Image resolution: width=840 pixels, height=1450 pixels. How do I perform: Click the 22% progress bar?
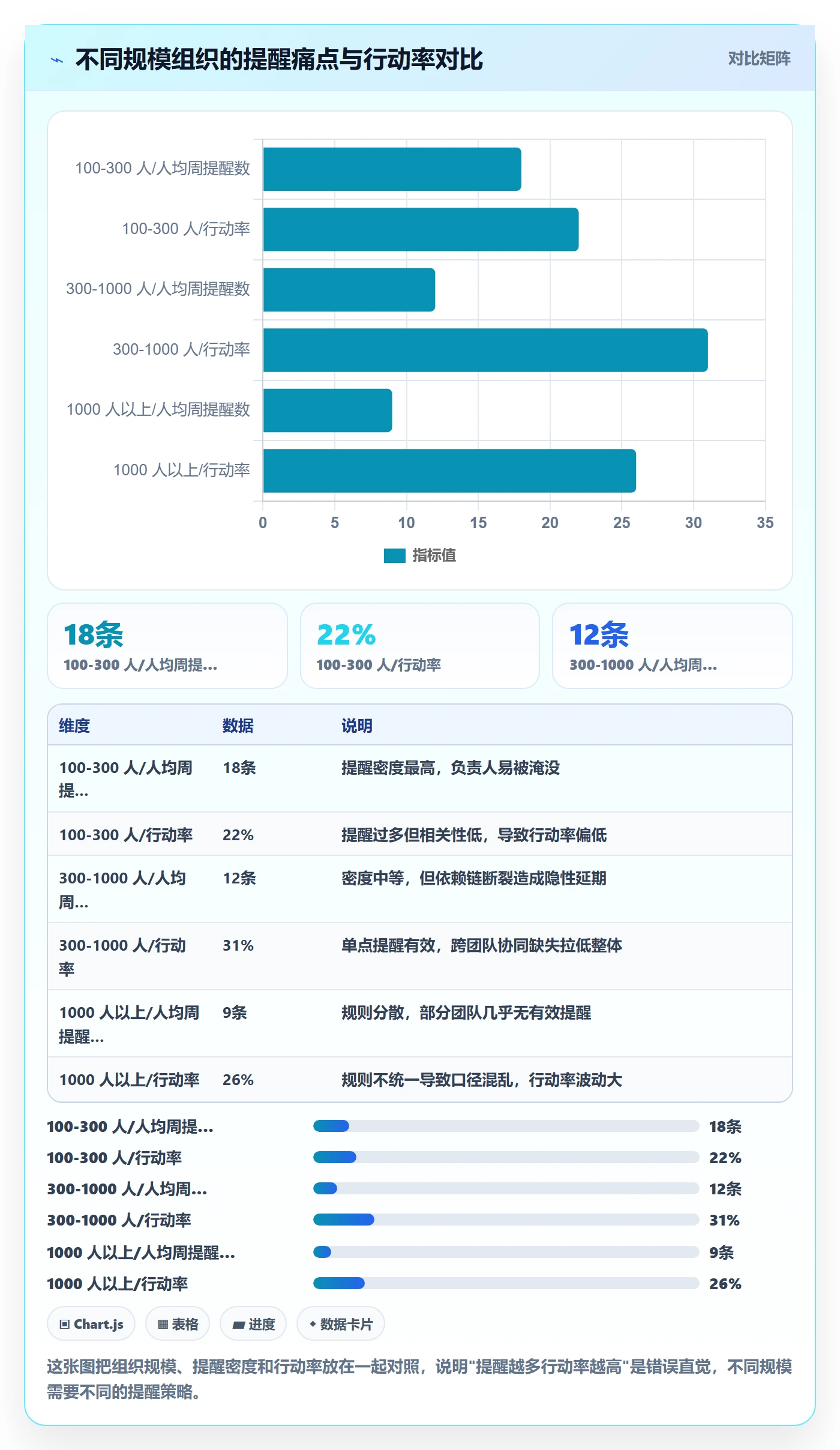point(506,1157)
